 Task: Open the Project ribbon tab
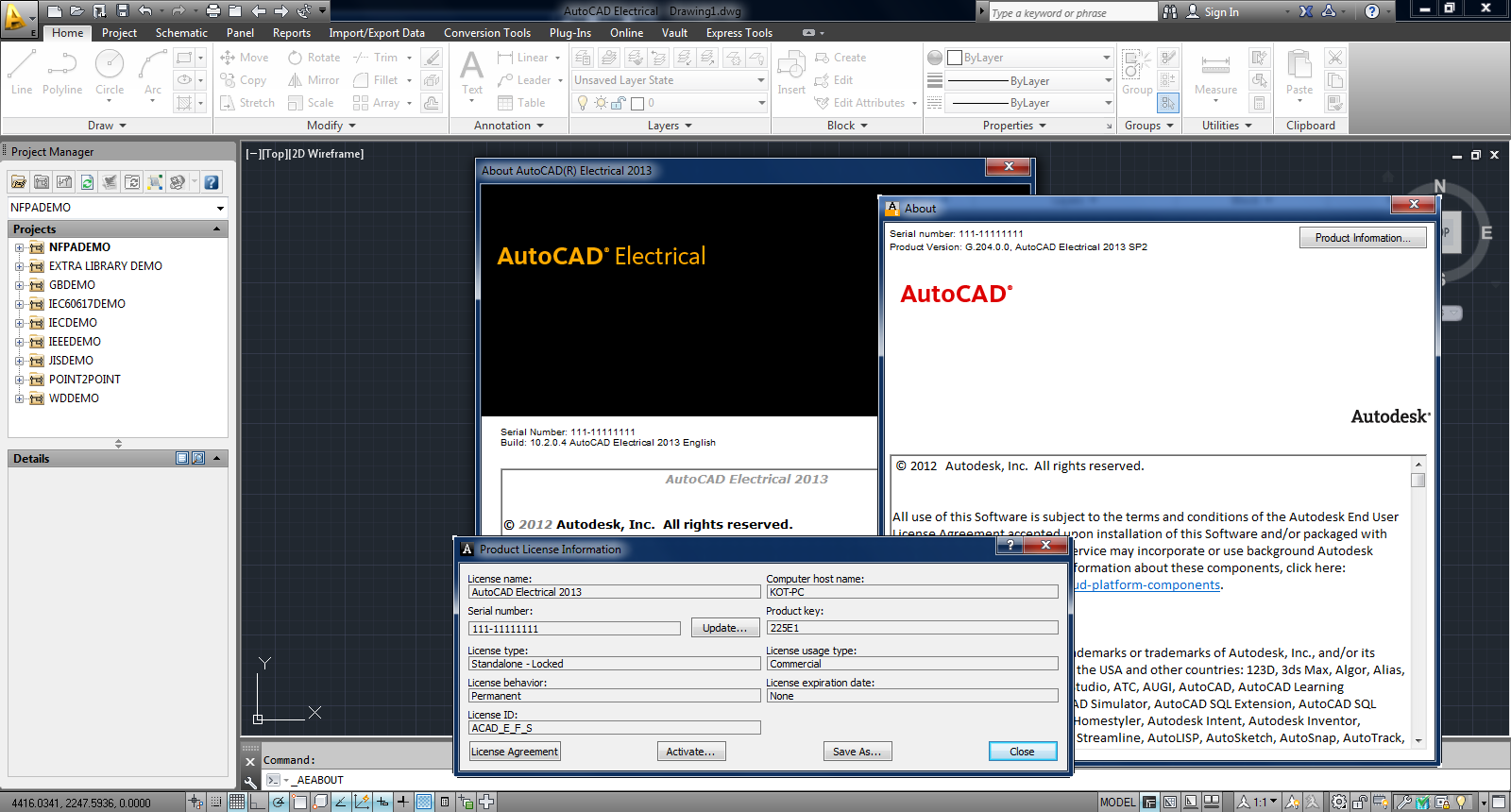(119, 33)
